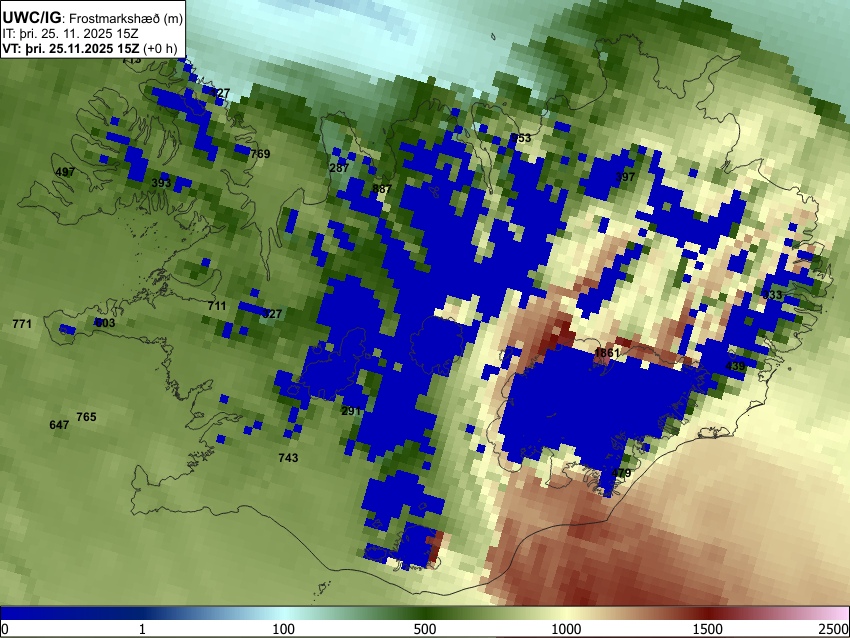Click the '1000' tick label on the color scale
The image size is (850, 638).
(x=566, y=629)
